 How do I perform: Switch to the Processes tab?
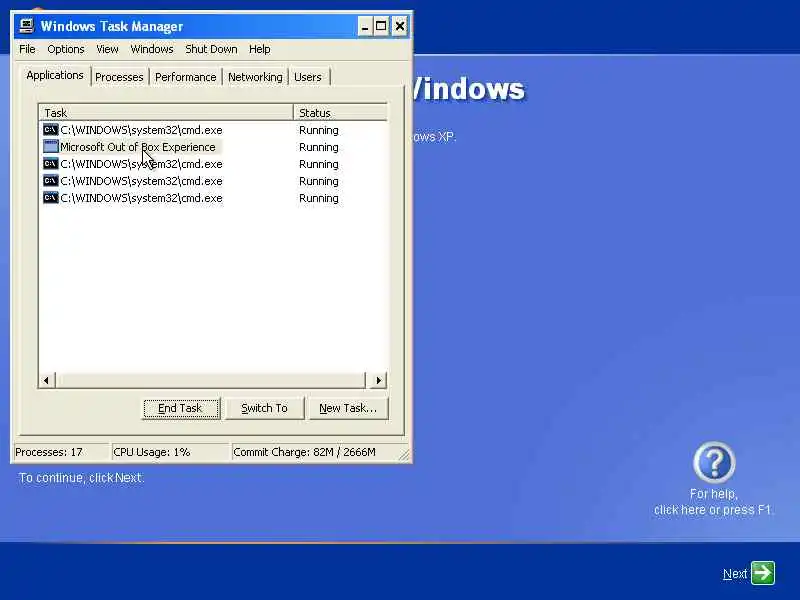tap(119, 77)
